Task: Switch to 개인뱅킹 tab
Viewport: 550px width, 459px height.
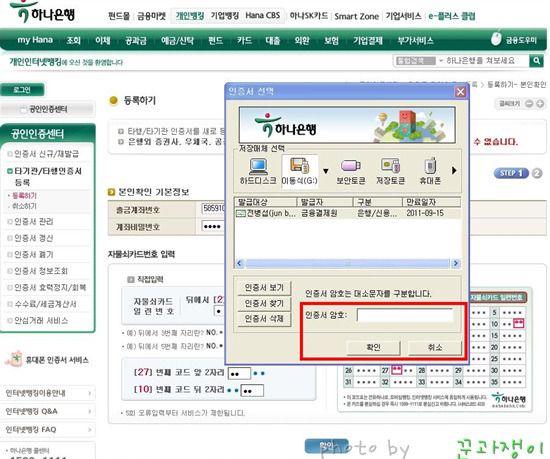Action: (x=190, y=16)
